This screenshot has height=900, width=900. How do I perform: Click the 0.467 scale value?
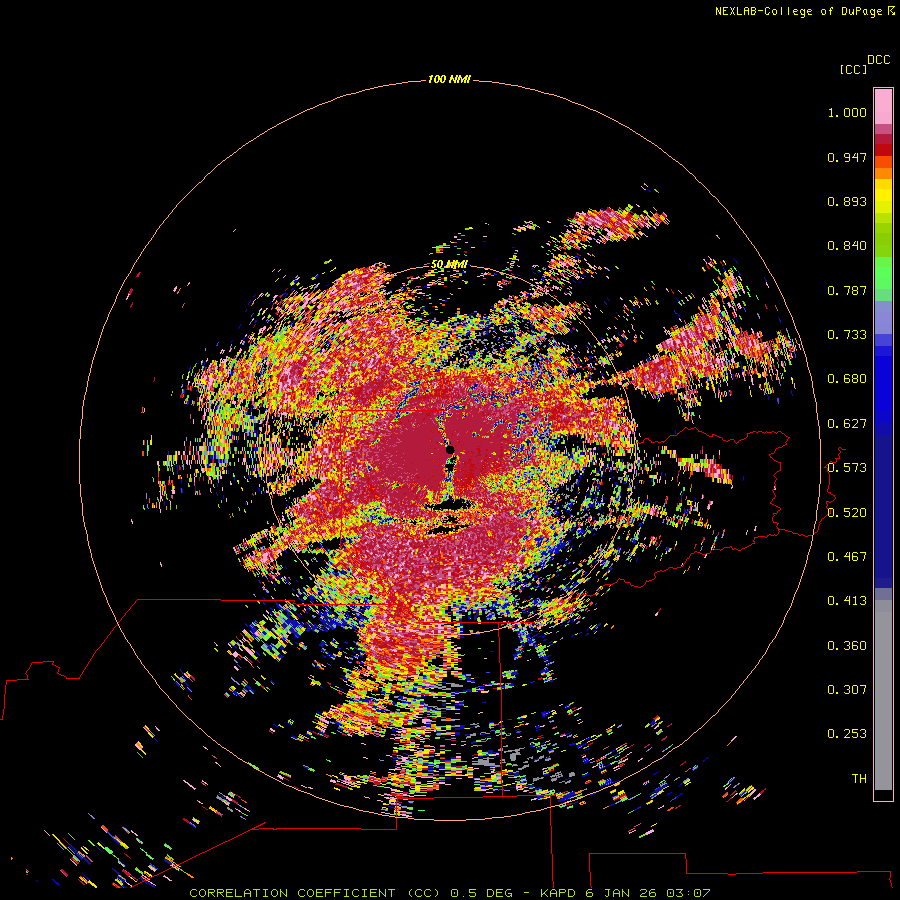click(847, 557)
